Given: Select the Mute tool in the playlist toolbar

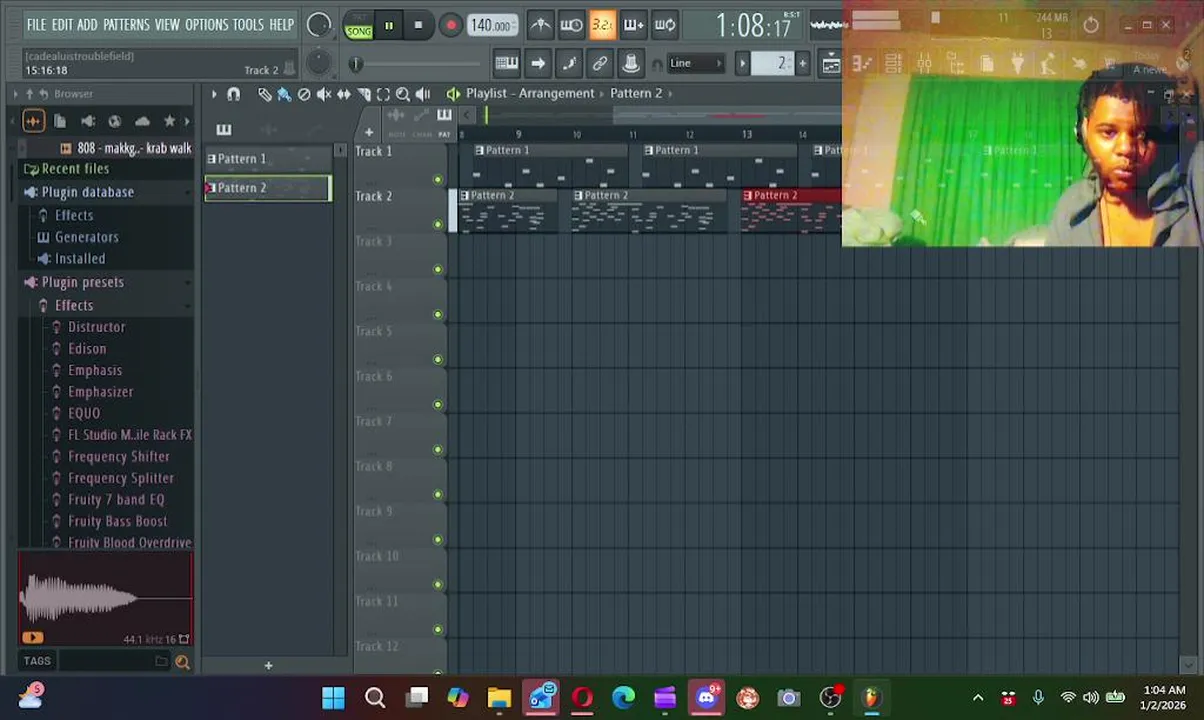Looking at the screenshot, I should pyautogui.click(x=324, y=94).
